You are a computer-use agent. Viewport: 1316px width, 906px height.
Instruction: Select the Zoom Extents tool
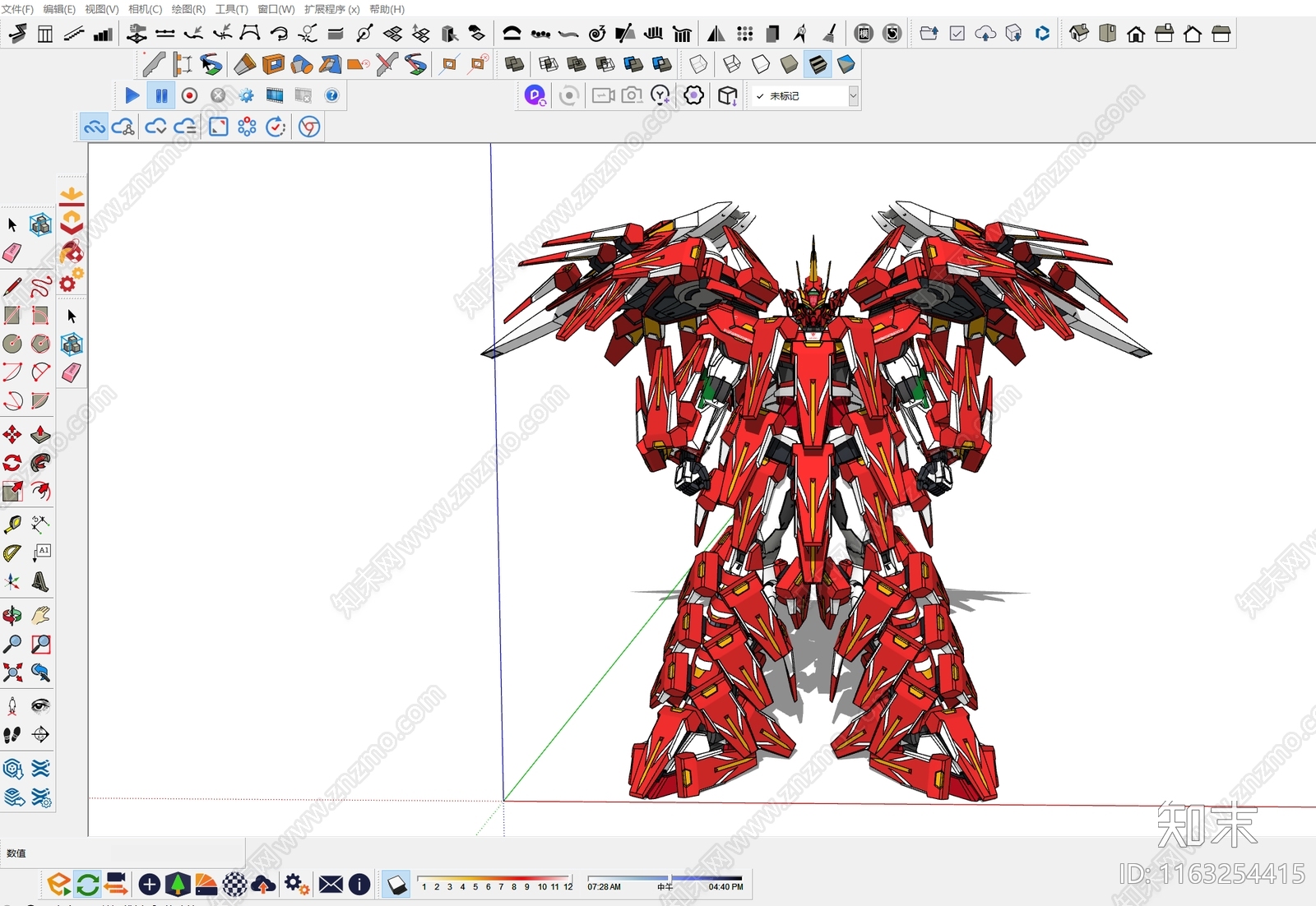point(12,673)
